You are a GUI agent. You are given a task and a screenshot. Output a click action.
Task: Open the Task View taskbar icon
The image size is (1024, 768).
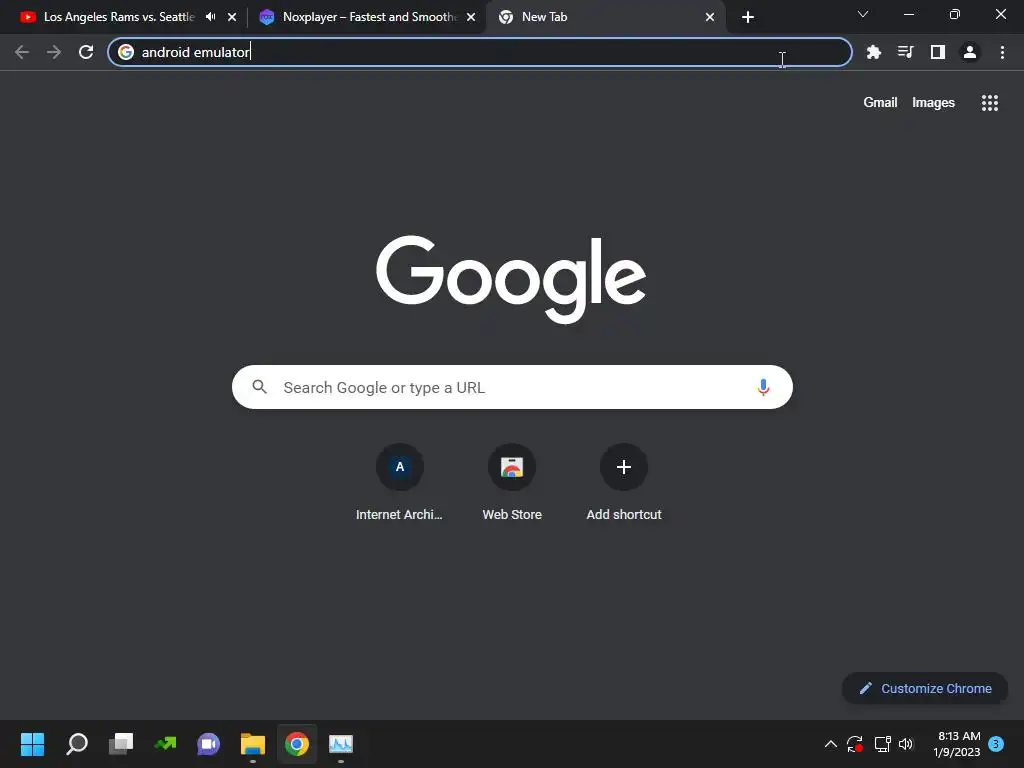click(121, 744)
